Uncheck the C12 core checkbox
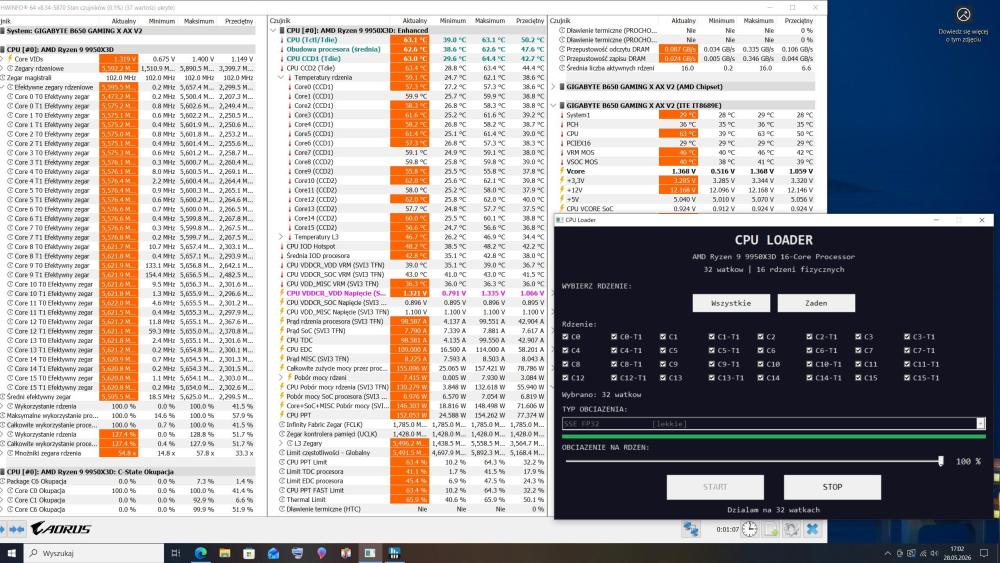The height and width of the screenshot is (563, 1000). [x=566, y=378]
